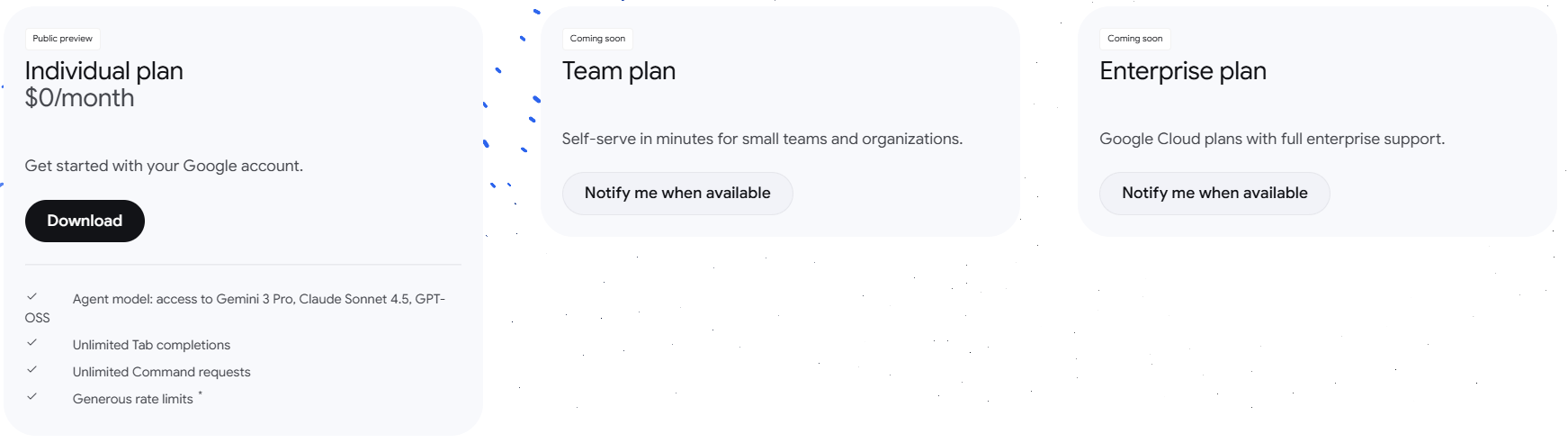
Task: Select the Team plan heading
Action: click(x=618, y=71)
